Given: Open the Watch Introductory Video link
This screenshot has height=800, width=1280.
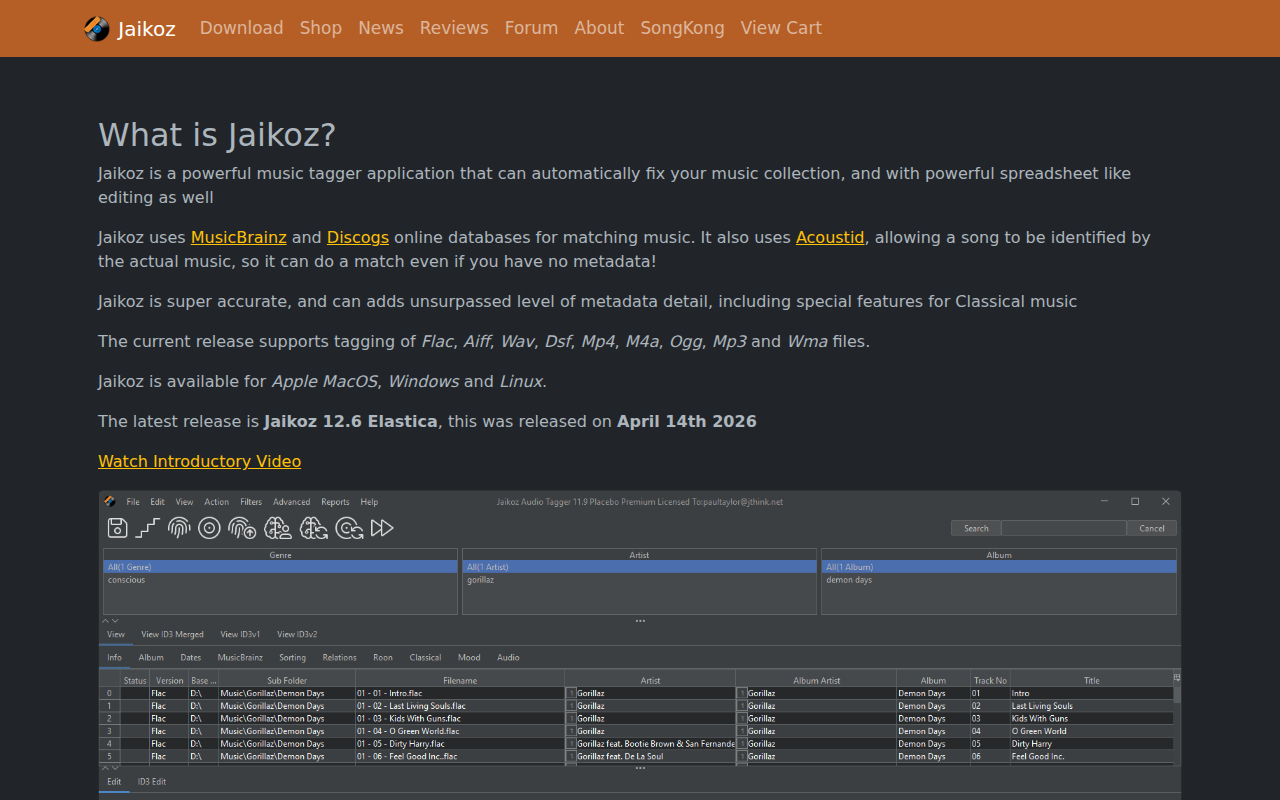Looking at the screenshot, I should pos(199,461).
